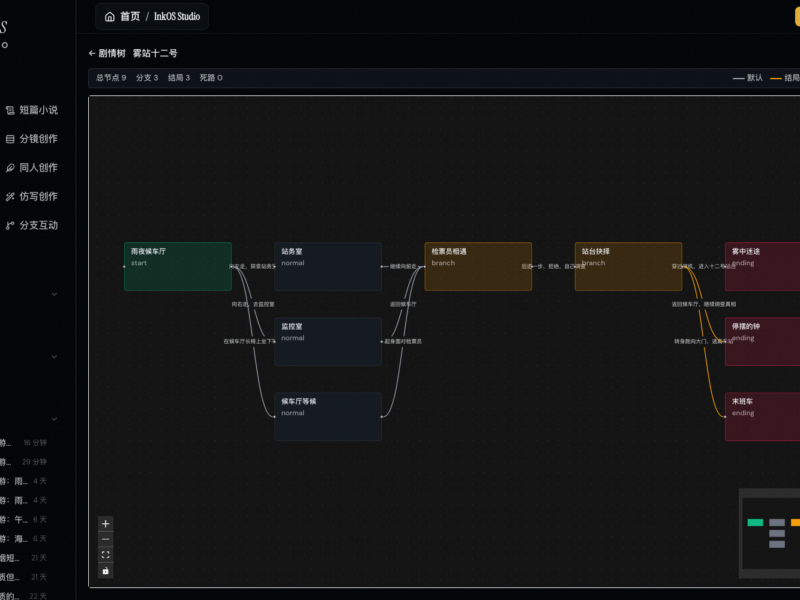Open 短篇小说 in the sidebar
The height and width of the screenshot is (600, 800).
click(32, 110)
